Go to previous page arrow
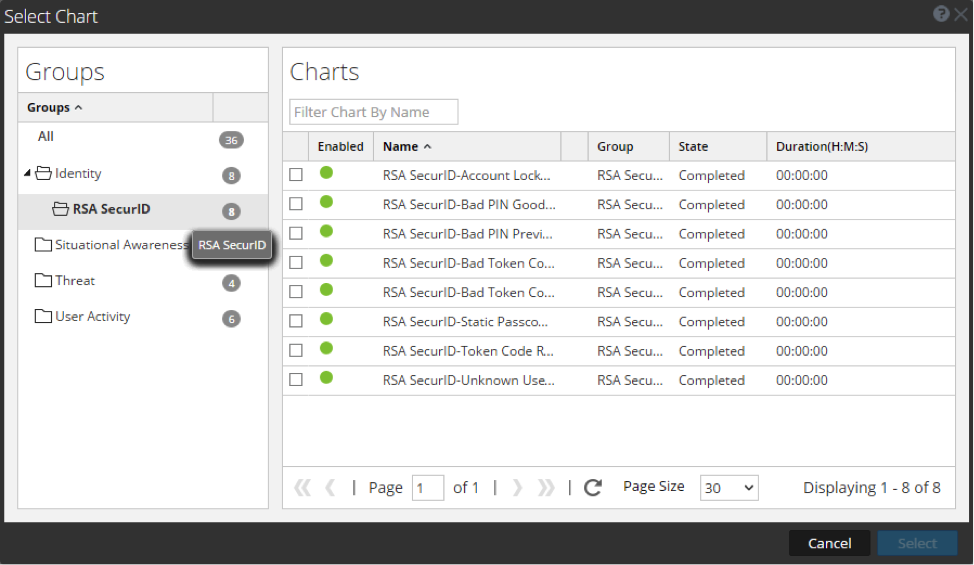The image size is (974, 565). point(330,487)
